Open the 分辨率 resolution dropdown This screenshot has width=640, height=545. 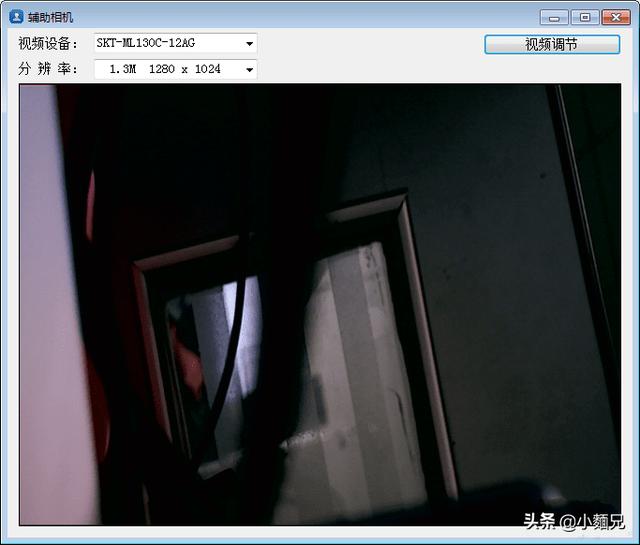coord(176,69)
